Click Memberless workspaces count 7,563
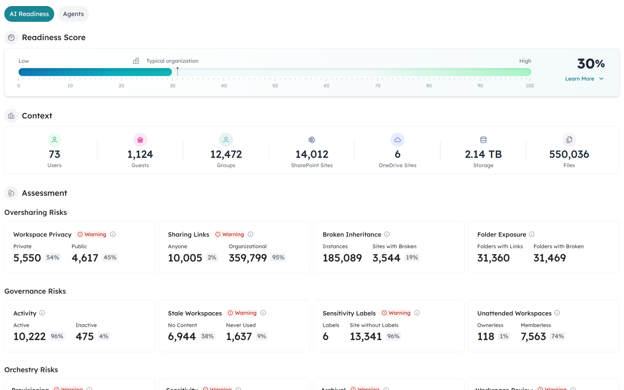624x390 pixels. click(x=533, y=337)
